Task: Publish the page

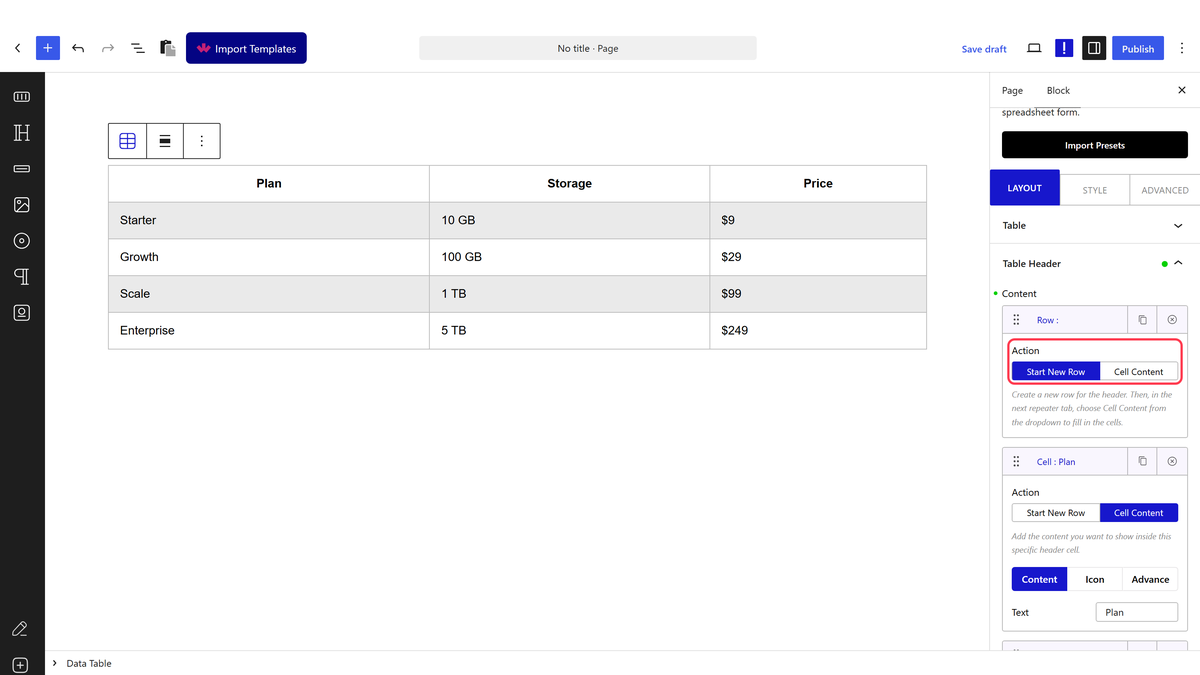Action: pyautogui.click(x=1138, y=48)
